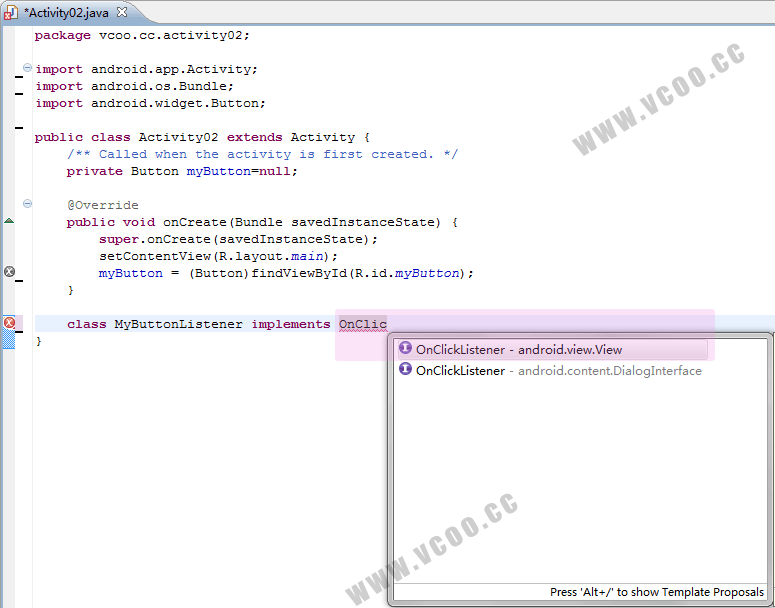
Task: Select OnClickListener - android.view.View proposal
Action: [518, 350]
